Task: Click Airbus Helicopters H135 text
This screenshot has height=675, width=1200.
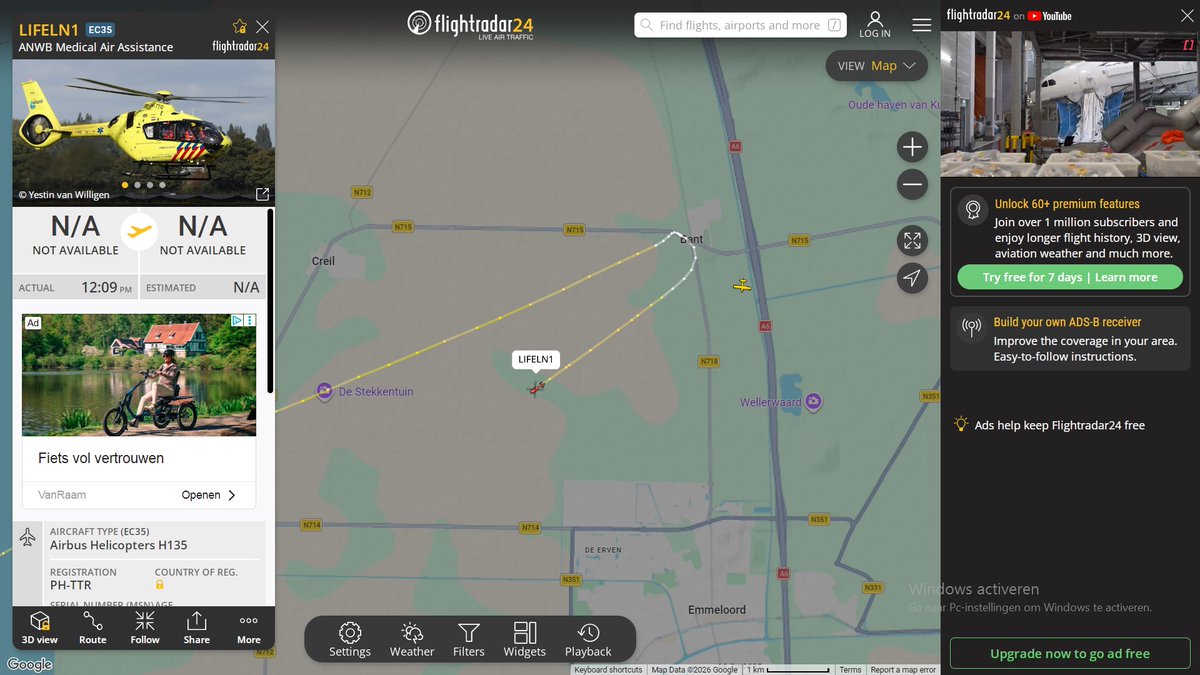Action: [119, 545]
